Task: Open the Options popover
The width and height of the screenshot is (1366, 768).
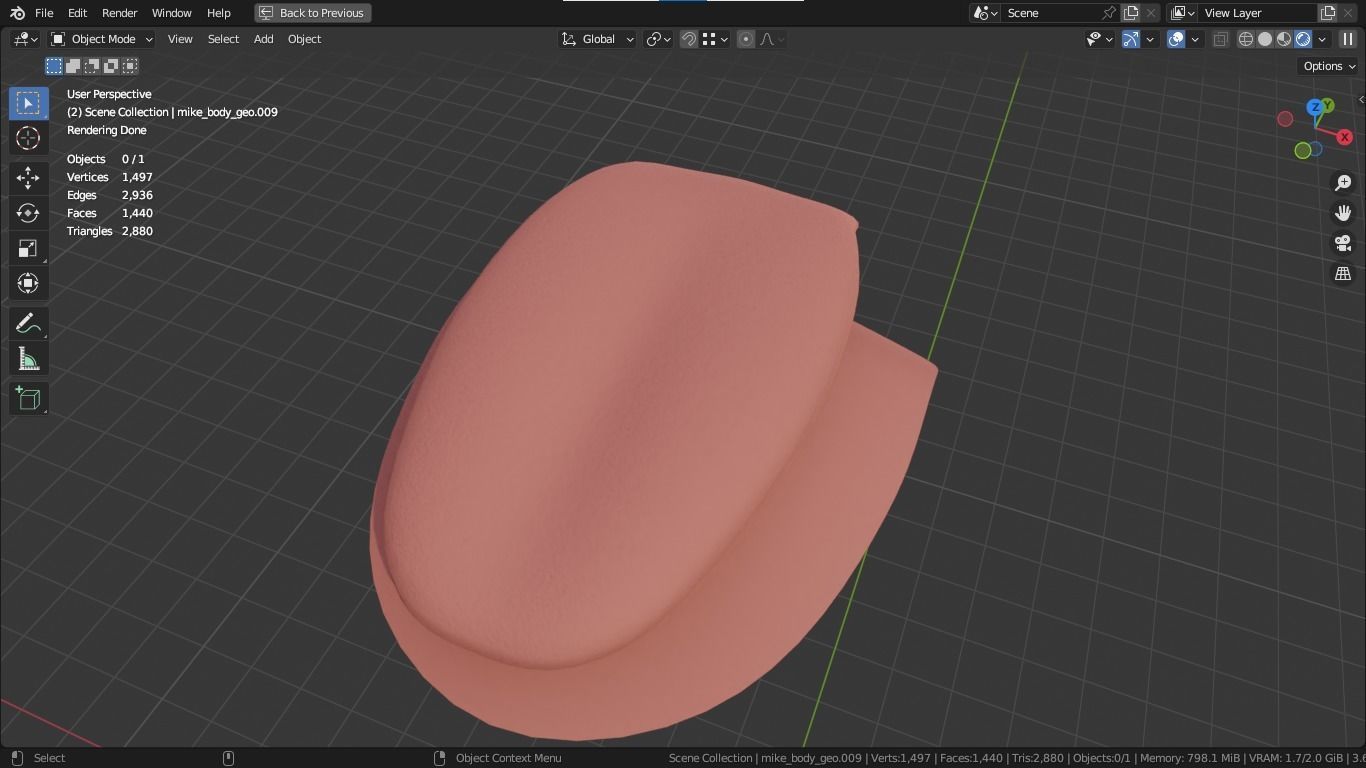Action: (1329, 66)
